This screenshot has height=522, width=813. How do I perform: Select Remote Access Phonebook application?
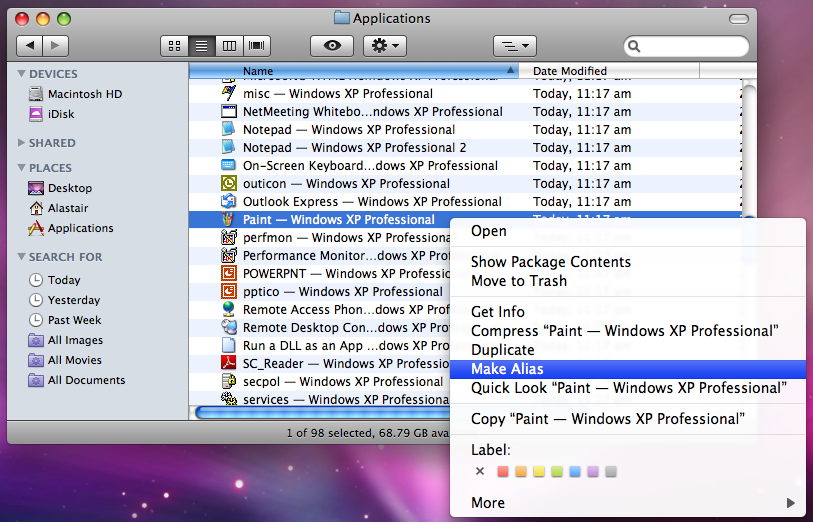click(319, 309)
